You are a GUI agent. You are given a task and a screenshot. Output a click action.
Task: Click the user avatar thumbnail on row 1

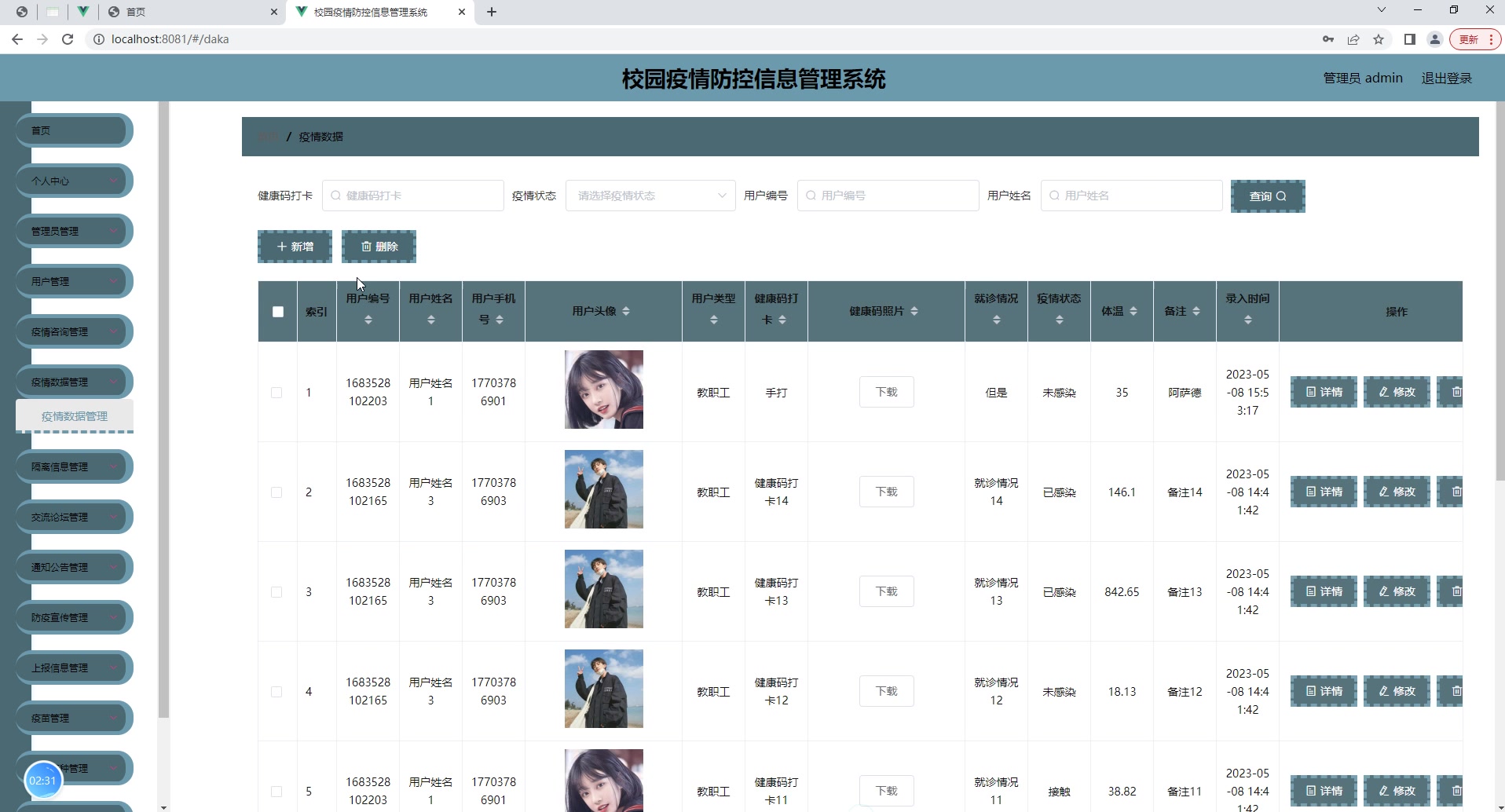[x=603, y=389]
